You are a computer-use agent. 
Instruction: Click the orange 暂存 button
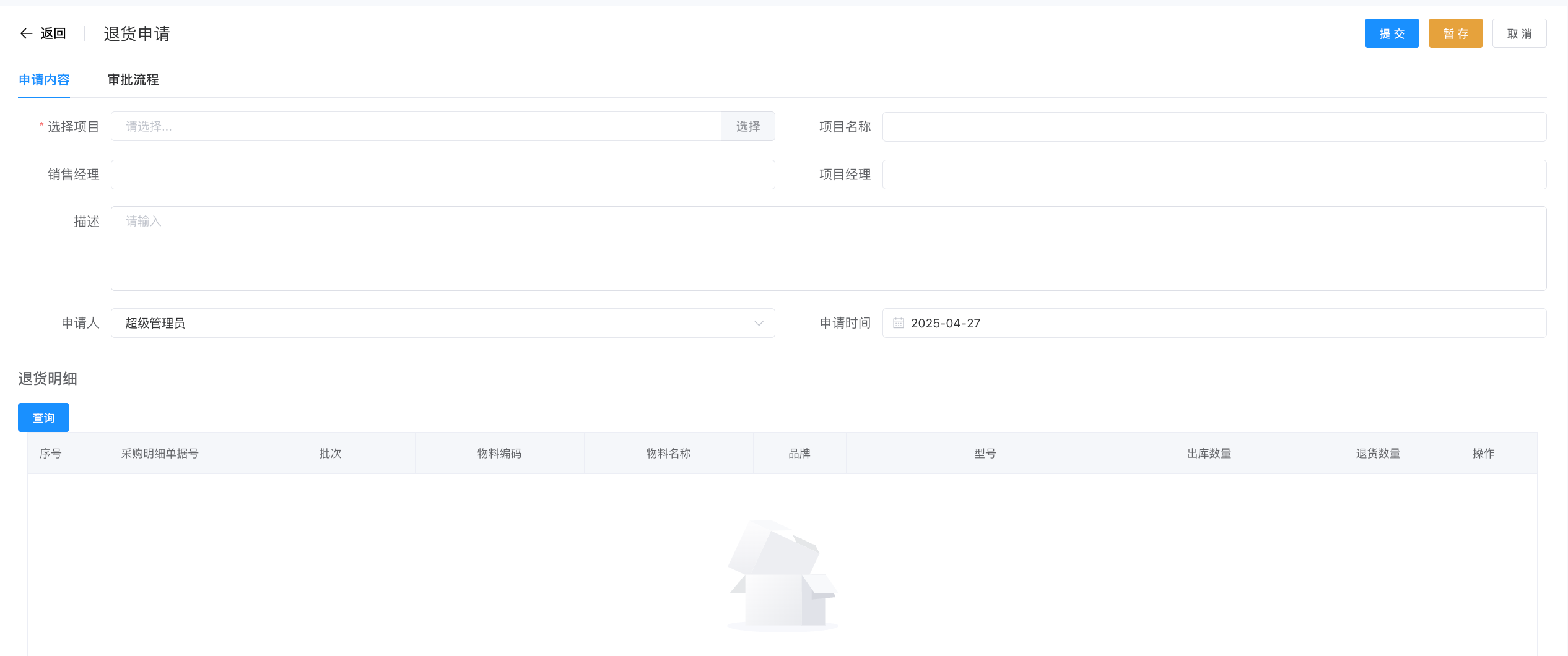pyautogui.click(x=1455, y=33)
